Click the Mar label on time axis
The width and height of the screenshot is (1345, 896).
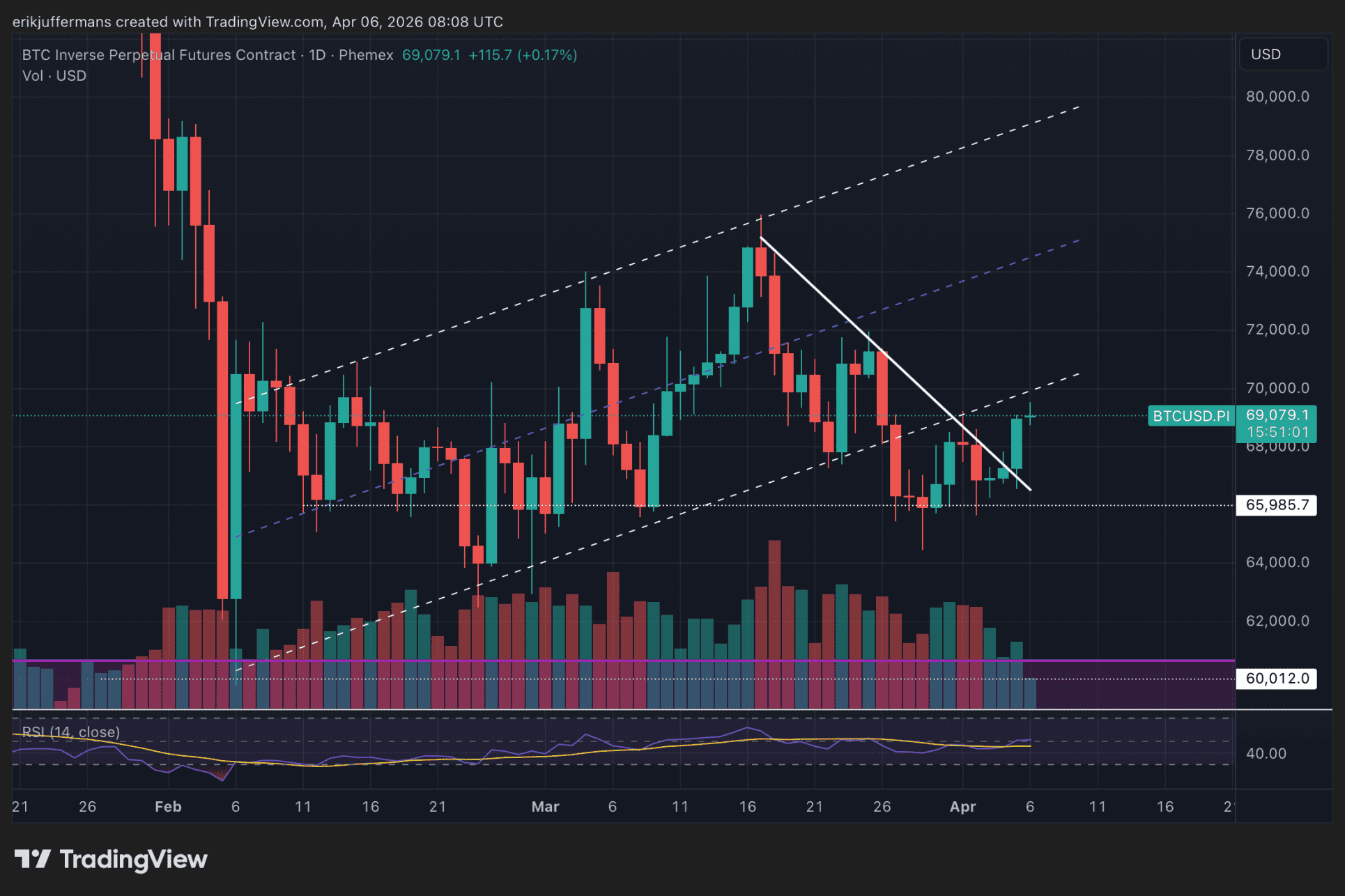coord(545,807)
